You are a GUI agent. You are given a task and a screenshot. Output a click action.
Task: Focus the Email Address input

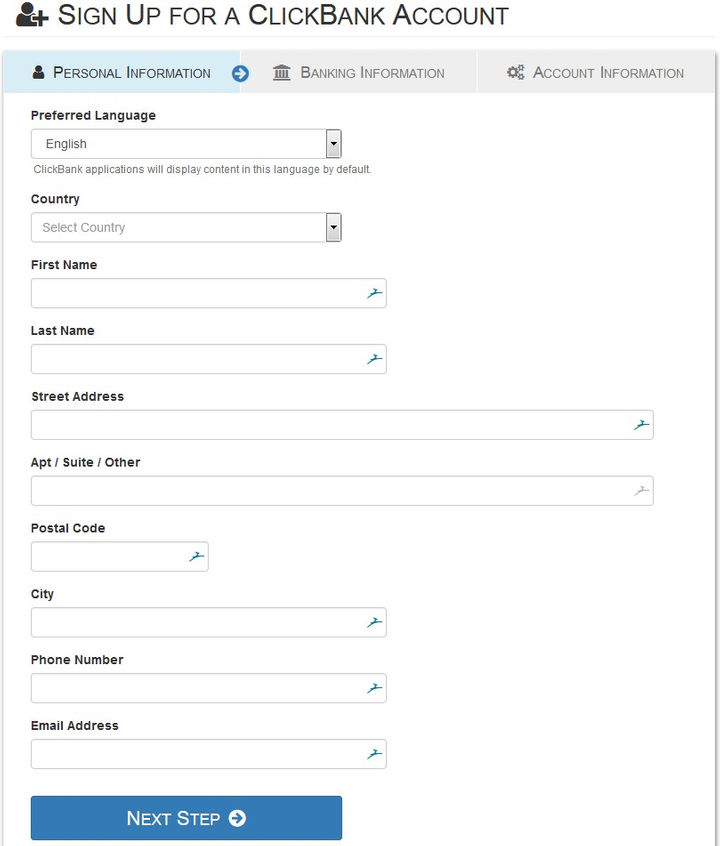208,754
